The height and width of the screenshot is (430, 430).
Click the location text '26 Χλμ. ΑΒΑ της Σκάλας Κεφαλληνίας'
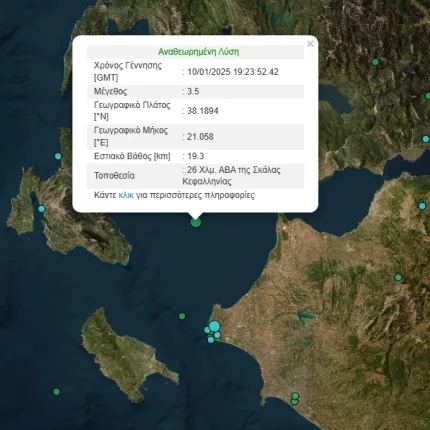pyautogui.click(x=232, y=176)
